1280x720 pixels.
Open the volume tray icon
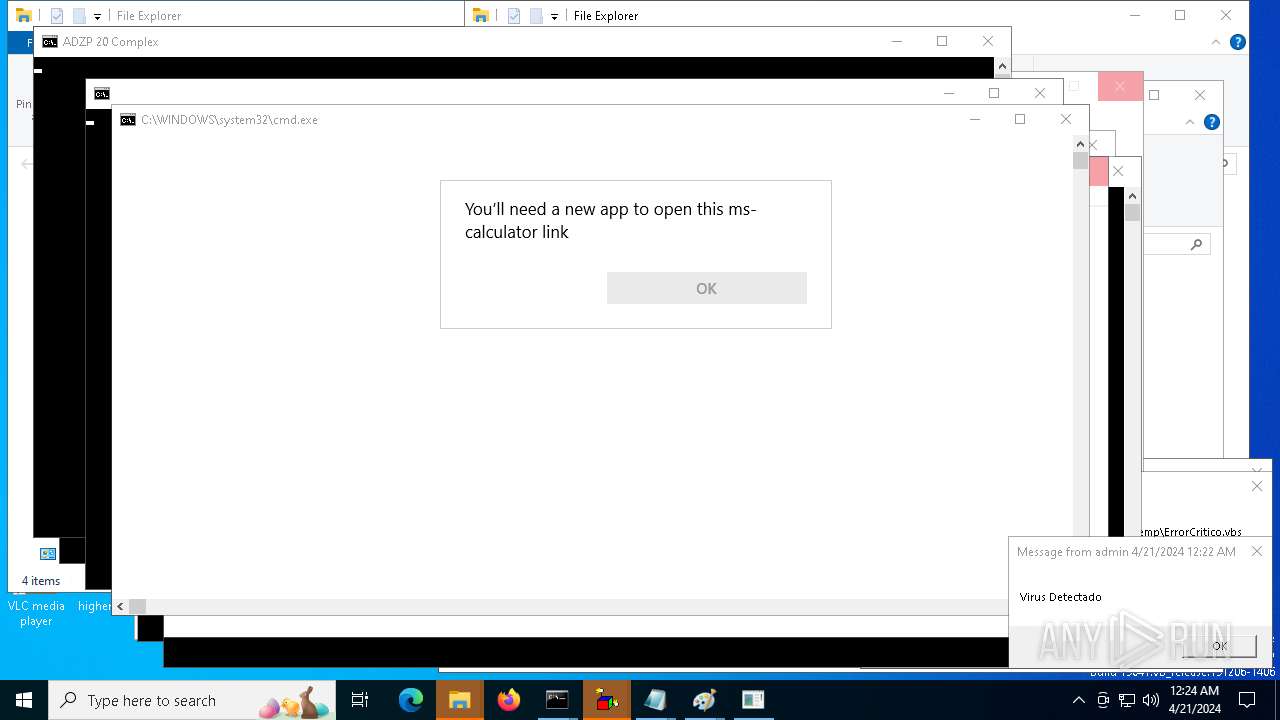1150,700
